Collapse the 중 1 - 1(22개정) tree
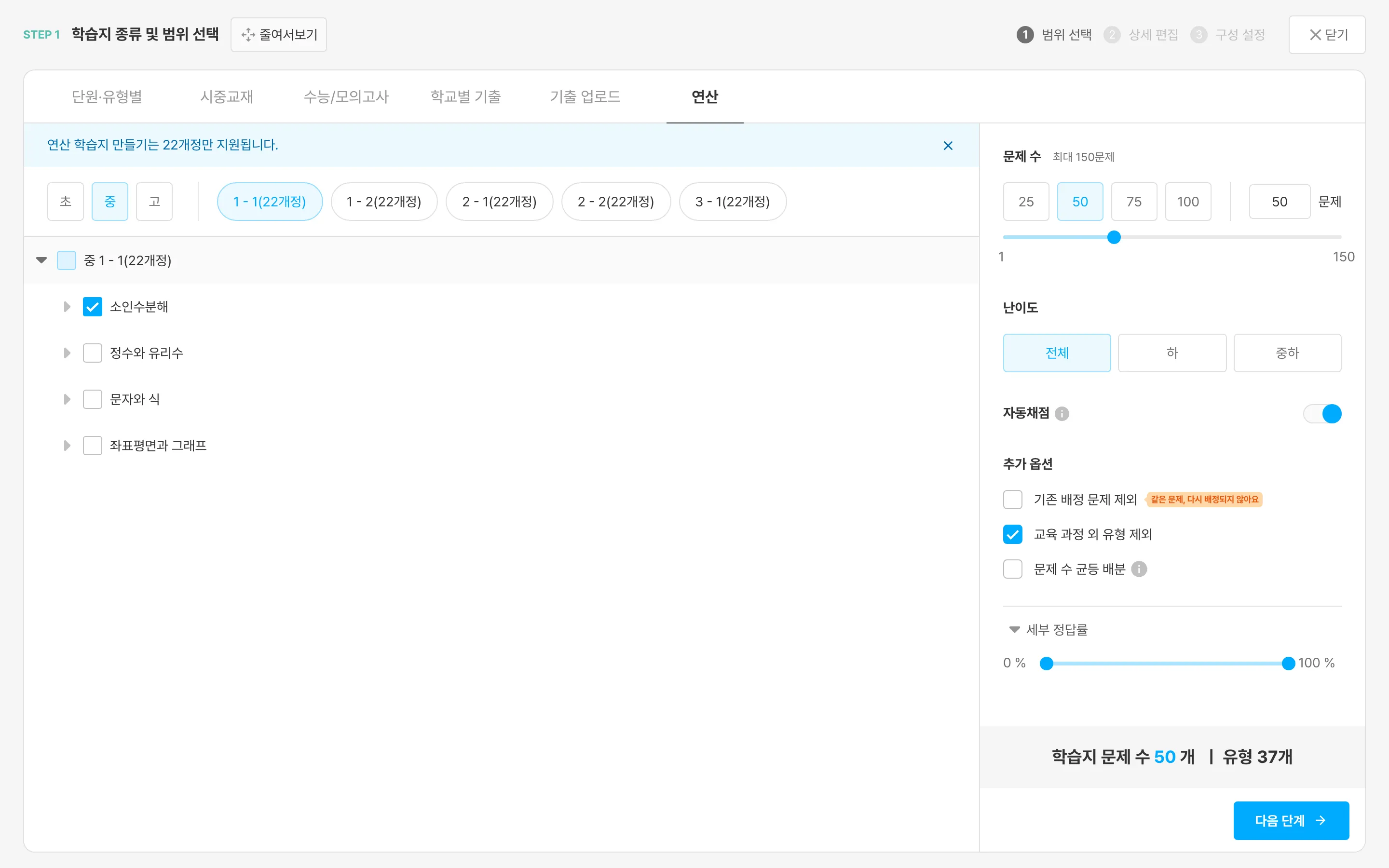Image resolution: width=1389 pixels, height=868 pixels. [41, 260]
